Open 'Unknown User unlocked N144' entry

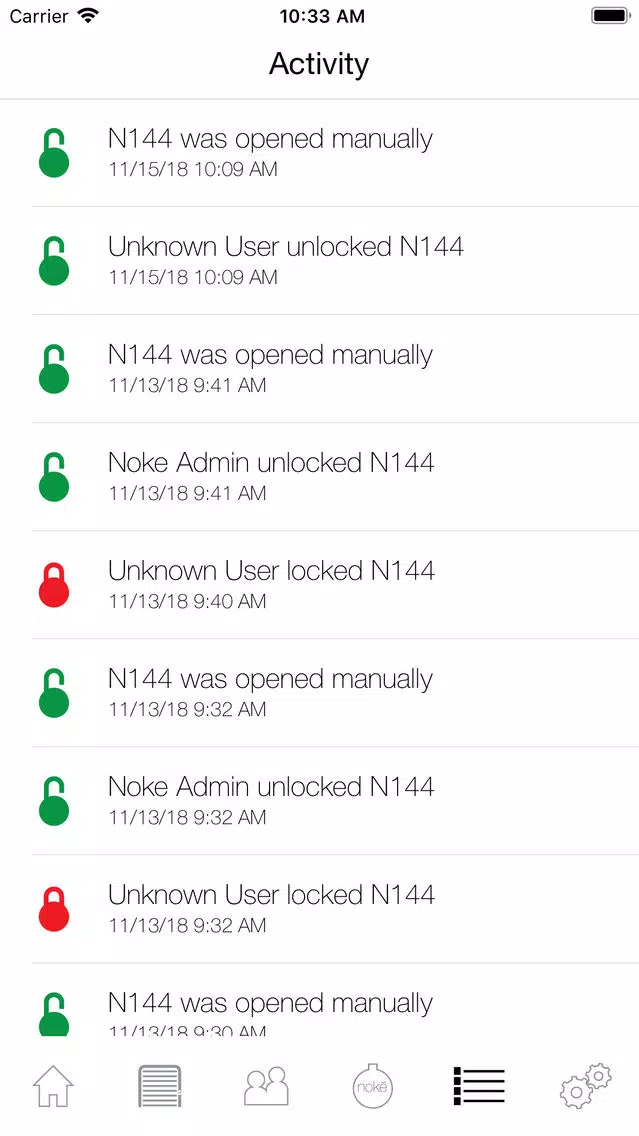tap(335, 260)
